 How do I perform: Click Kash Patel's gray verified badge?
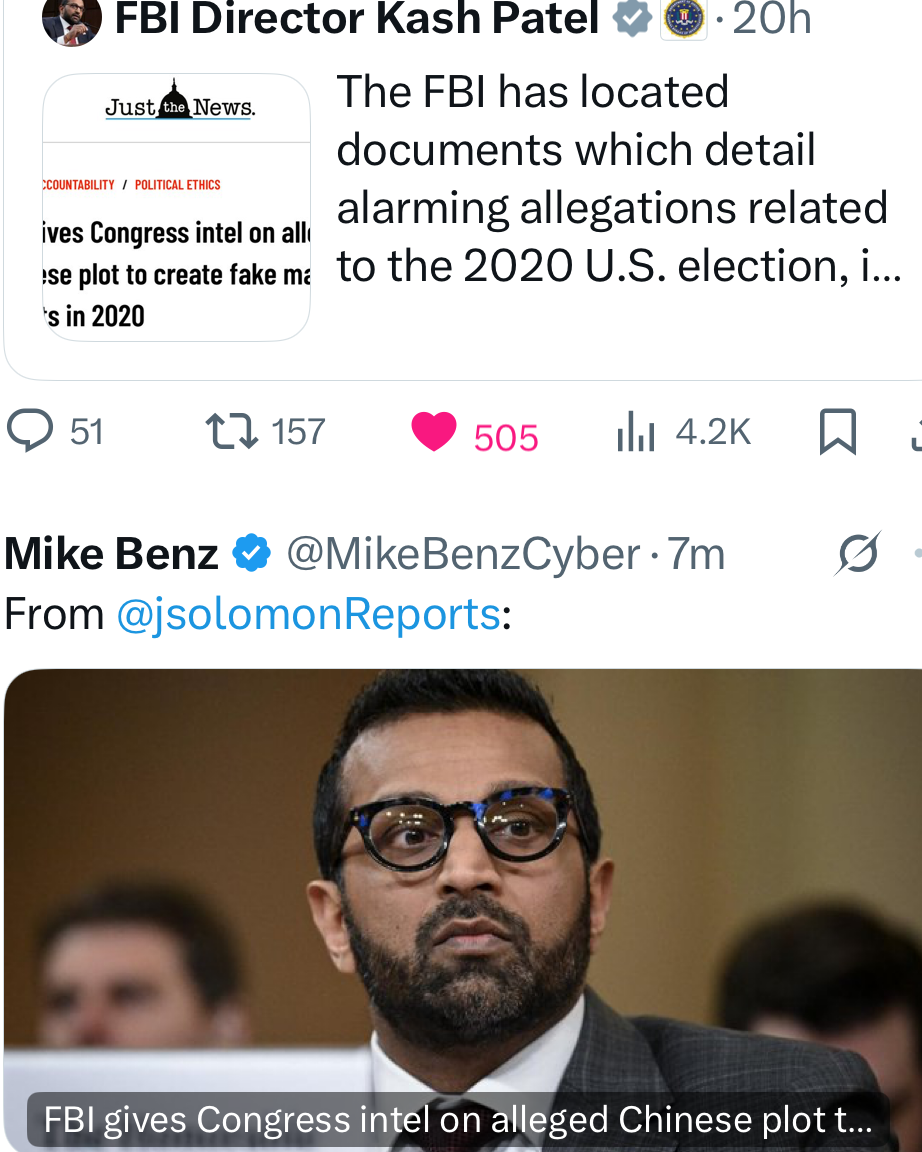(631, 18)
